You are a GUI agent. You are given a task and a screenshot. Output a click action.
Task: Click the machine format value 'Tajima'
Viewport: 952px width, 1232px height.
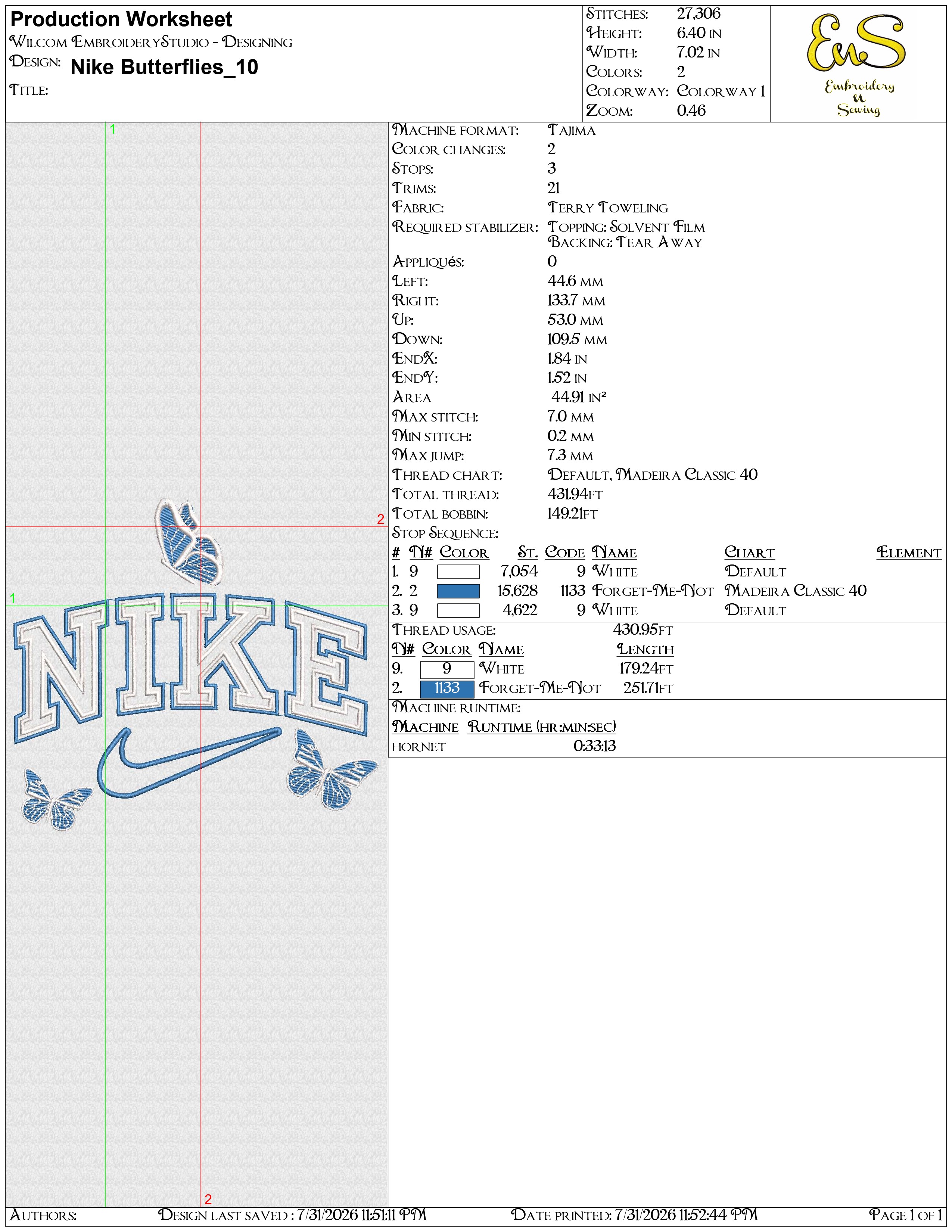click(x=571, y=130)
